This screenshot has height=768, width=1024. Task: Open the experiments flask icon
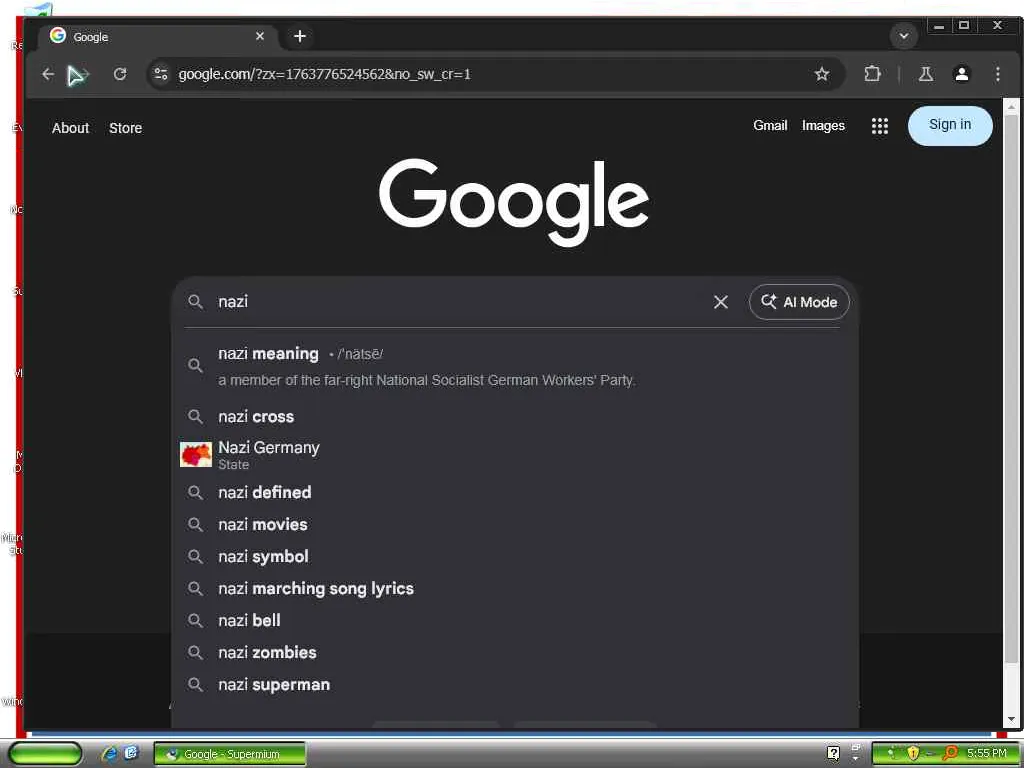click(925, 74)
